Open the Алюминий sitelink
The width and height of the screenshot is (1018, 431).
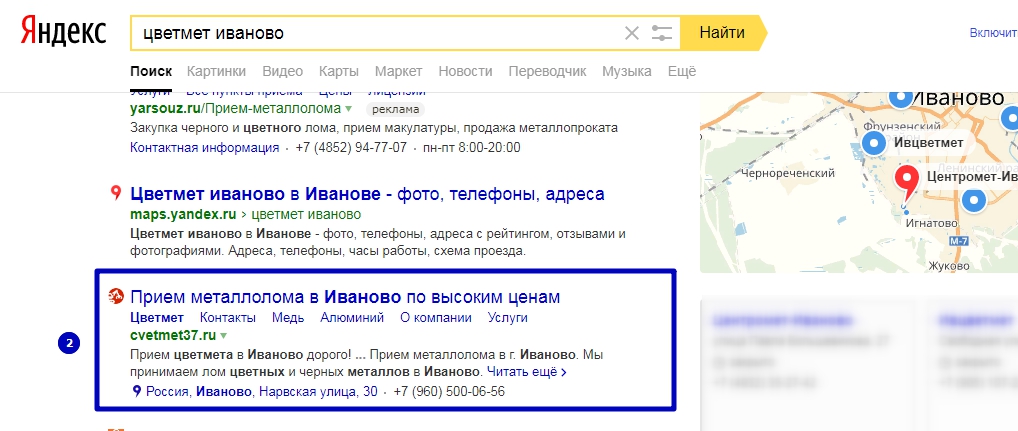click(x=352, y=317)
